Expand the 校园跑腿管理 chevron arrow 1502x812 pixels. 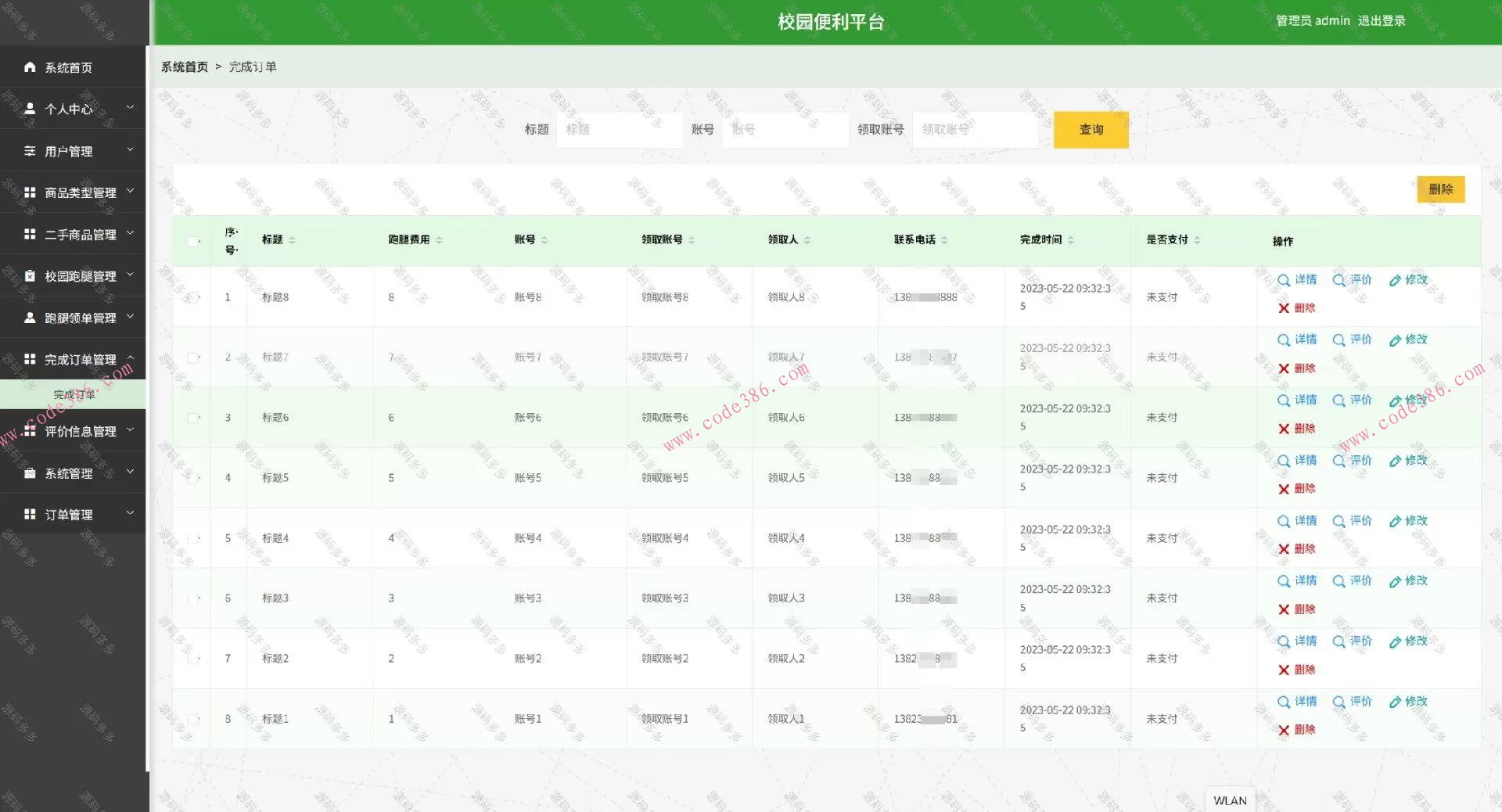coord(131,275)
